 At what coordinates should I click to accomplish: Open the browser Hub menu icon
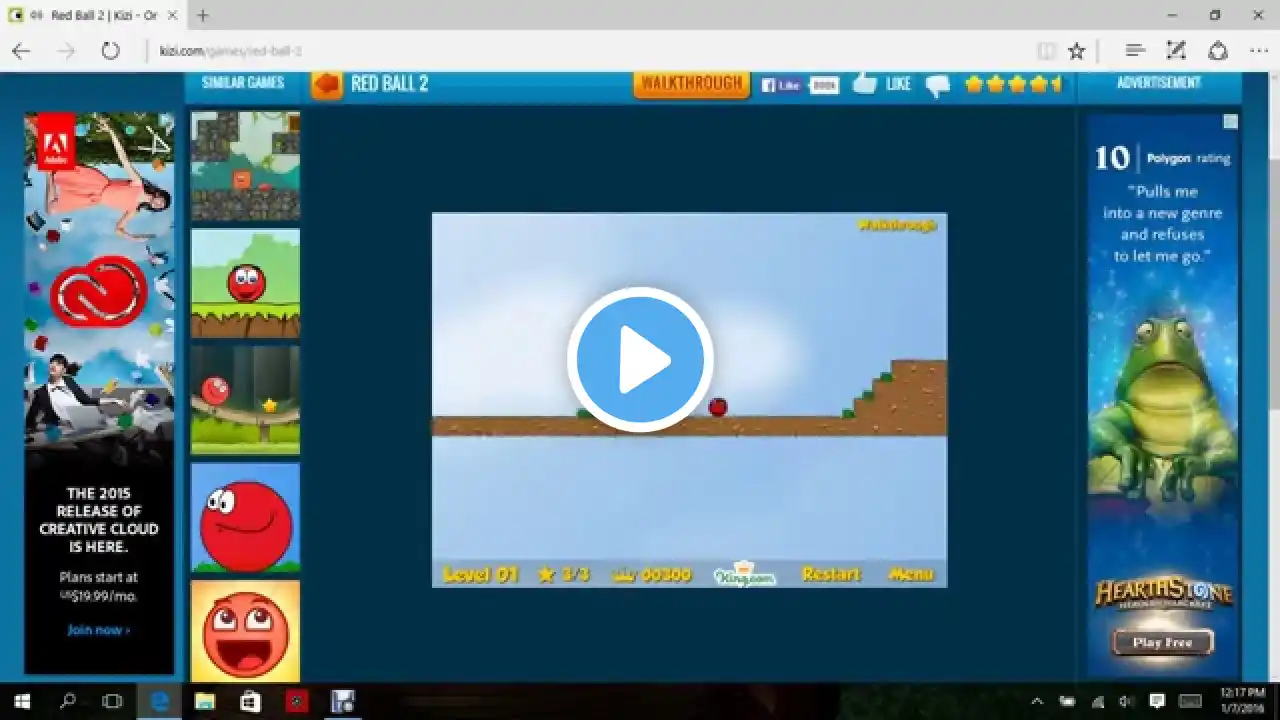(x=1134, y=51)
